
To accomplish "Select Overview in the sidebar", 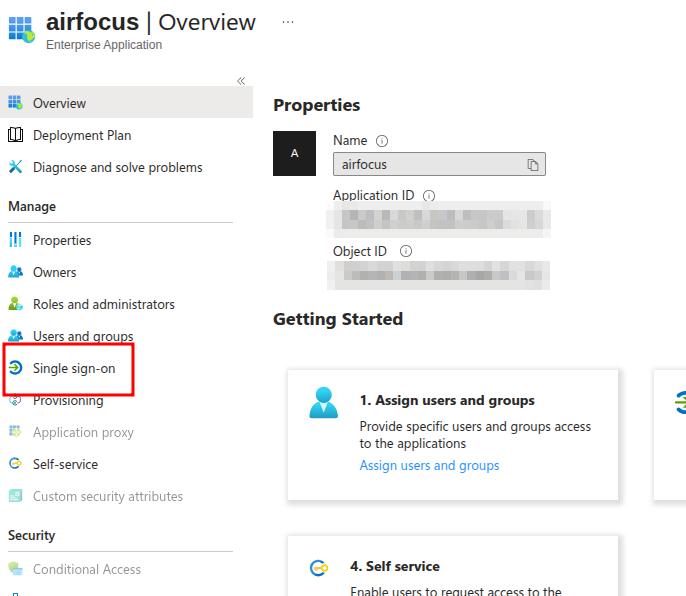I will 126,102.
